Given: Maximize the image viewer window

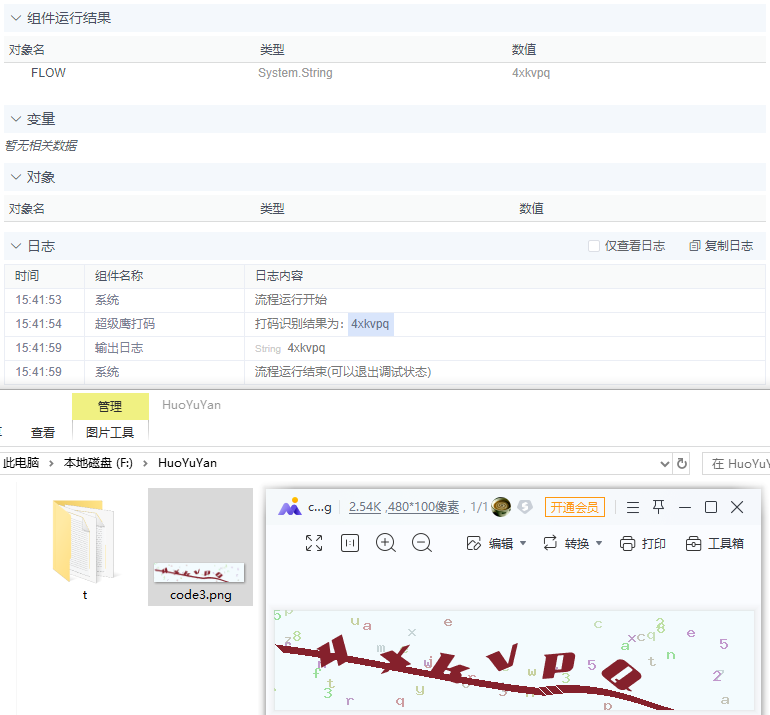Looking at the screenshot, I should (711, 507).
